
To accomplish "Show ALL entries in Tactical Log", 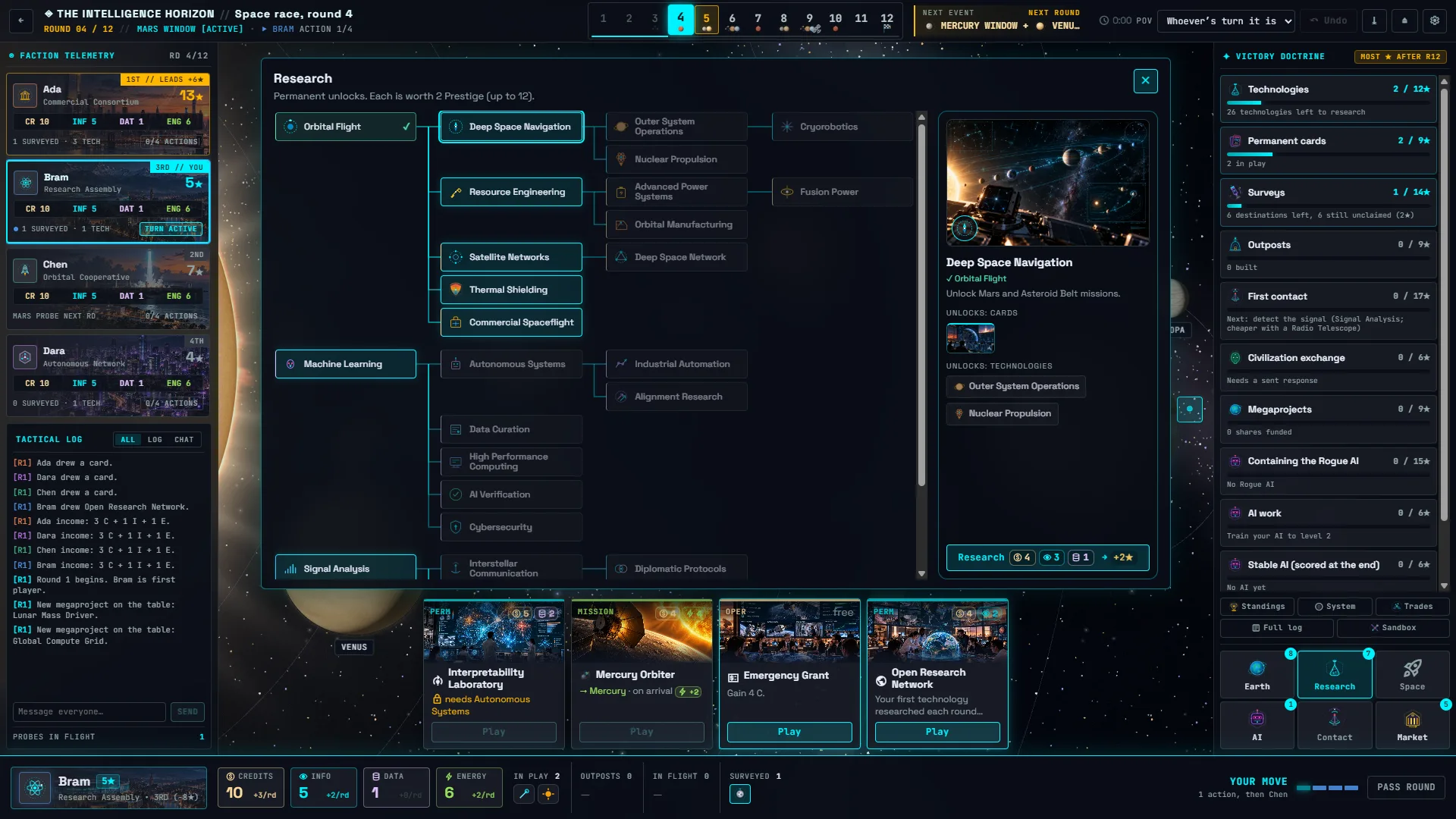I will pyautogui.click(x=127, y=440).
